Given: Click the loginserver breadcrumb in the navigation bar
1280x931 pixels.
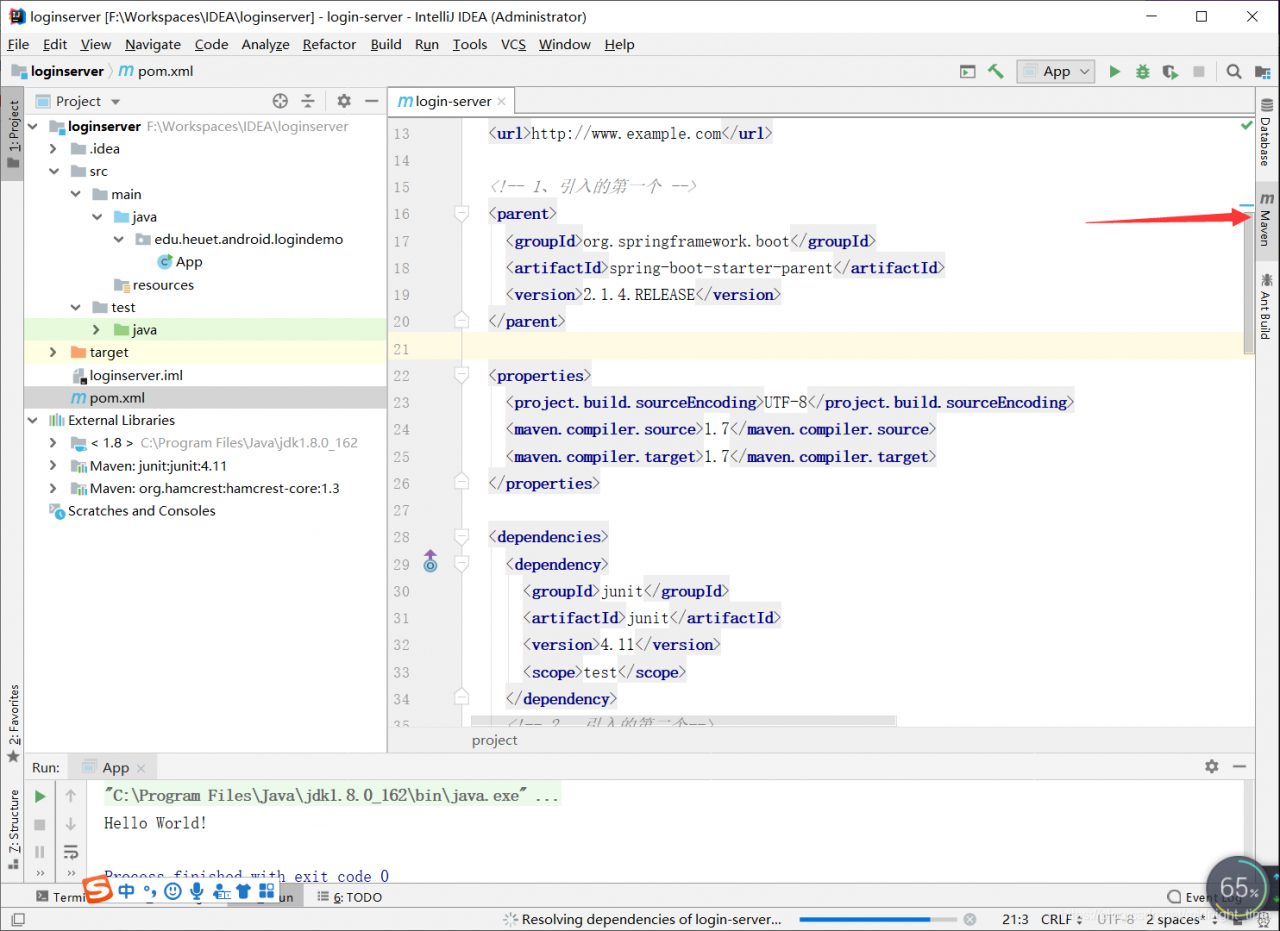Looking at the screenshot, I should [x=59, y=71].
